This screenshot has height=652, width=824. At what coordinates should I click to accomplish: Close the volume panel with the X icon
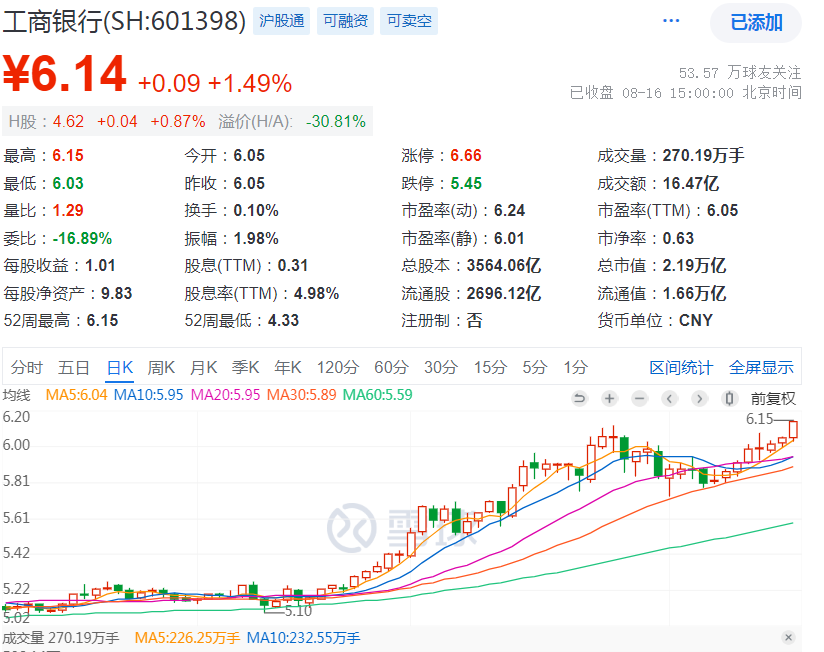(x=788, y=637)
